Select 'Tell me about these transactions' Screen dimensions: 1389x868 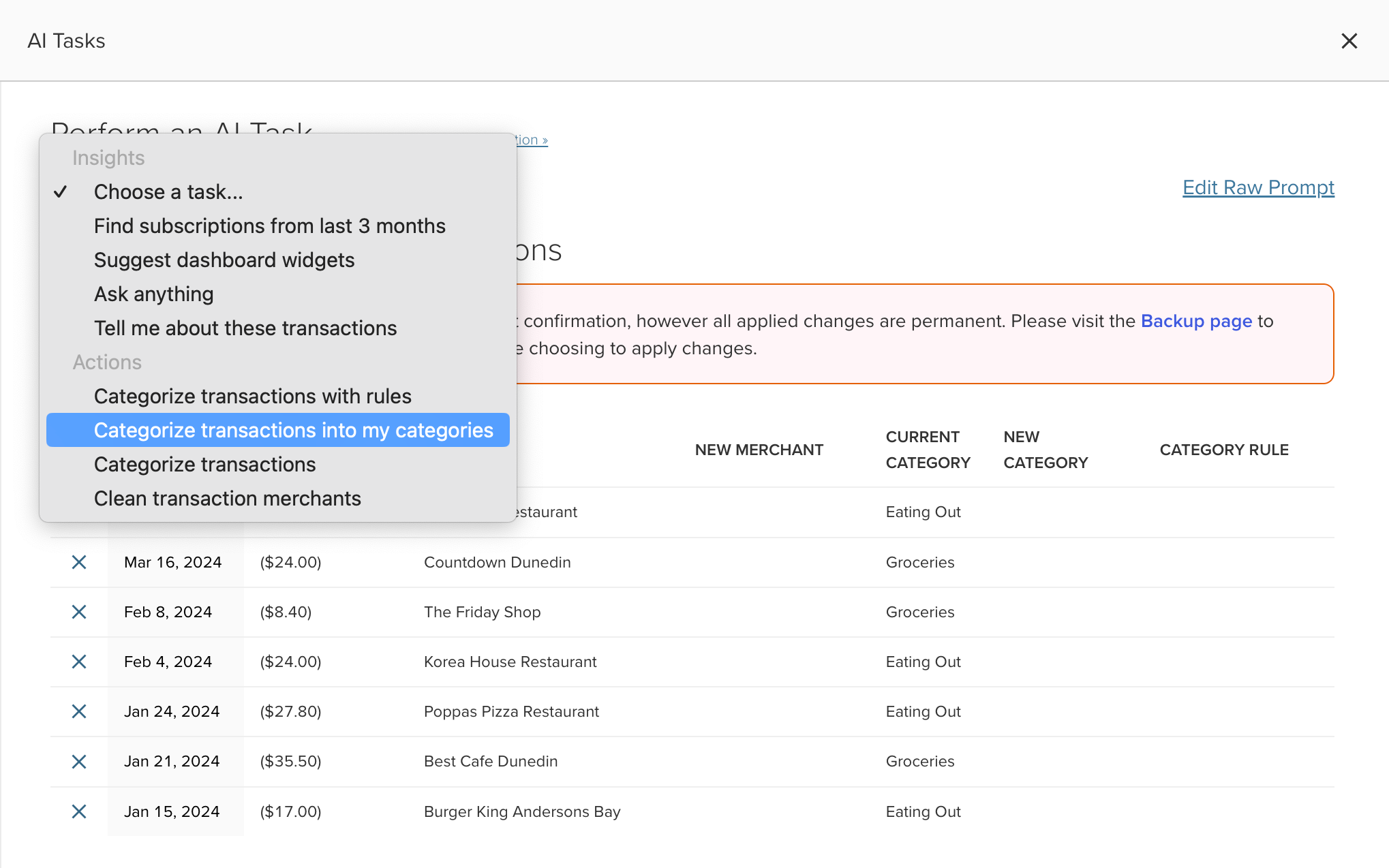tap(245, 328)
